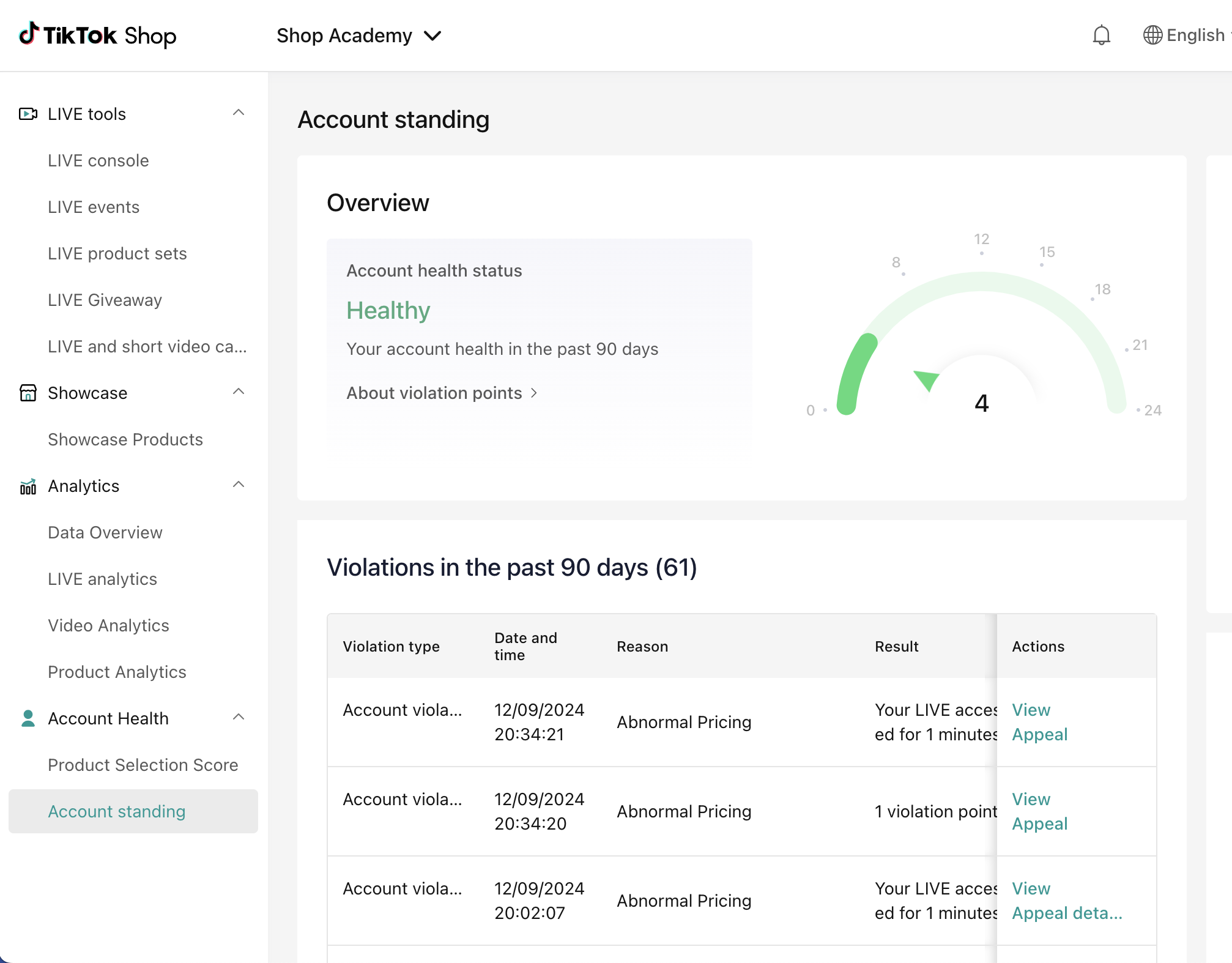Open the Shop Academy dropdown
1232x963 pixels.
click(359, 35)
